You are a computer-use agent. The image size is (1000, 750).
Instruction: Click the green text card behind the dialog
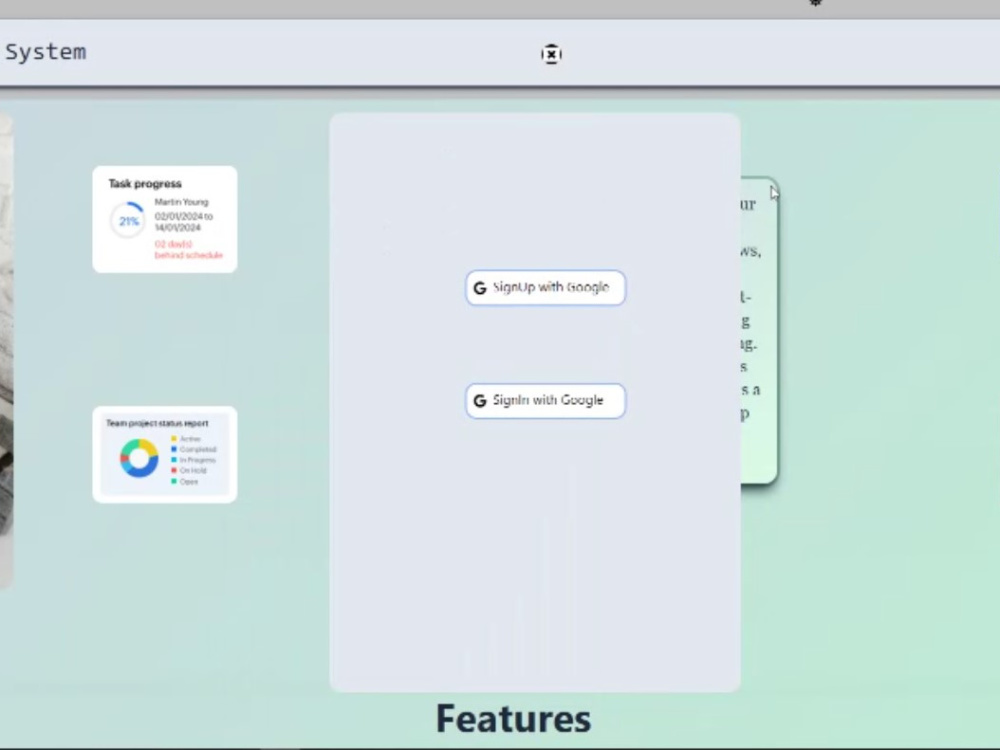click(x=759, y=330)
